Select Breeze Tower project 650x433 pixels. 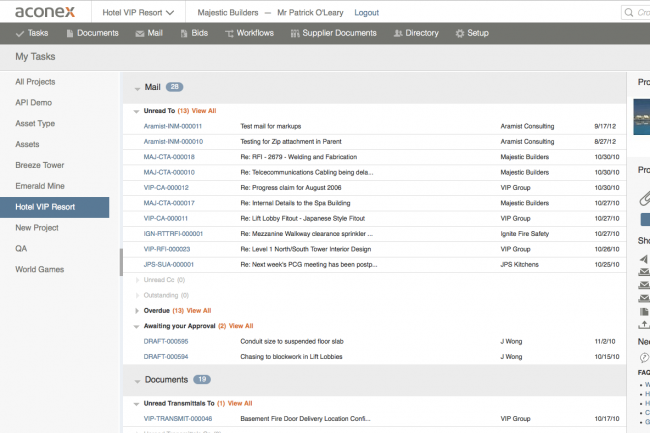(40, 165)
